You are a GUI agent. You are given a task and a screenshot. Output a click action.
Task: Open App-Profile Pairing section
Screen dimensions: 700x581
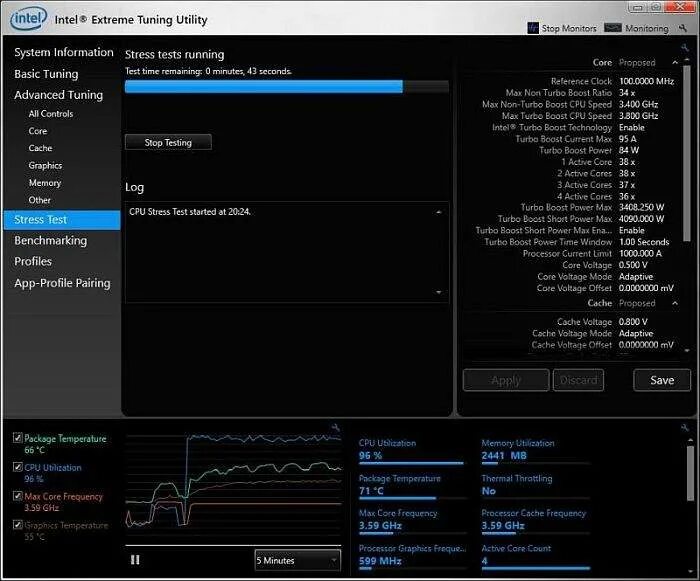point(62,283)
